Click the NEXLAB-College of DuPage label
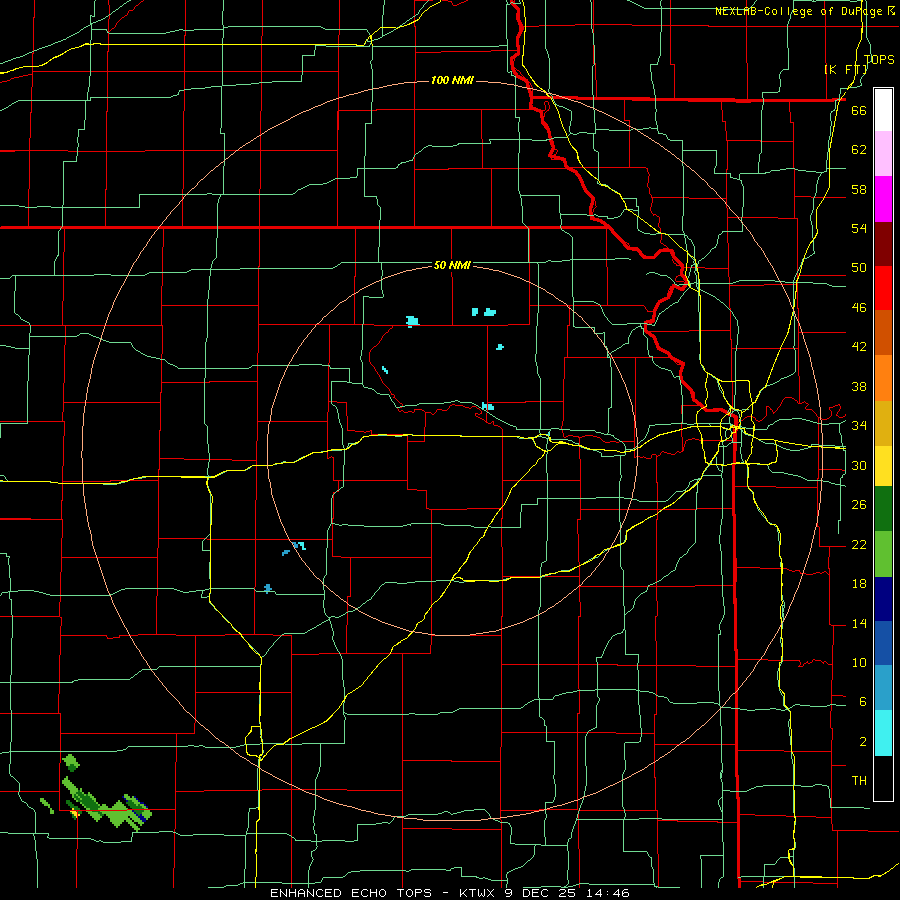The height and width of the screenshot is (900, 900). [800, 11]
